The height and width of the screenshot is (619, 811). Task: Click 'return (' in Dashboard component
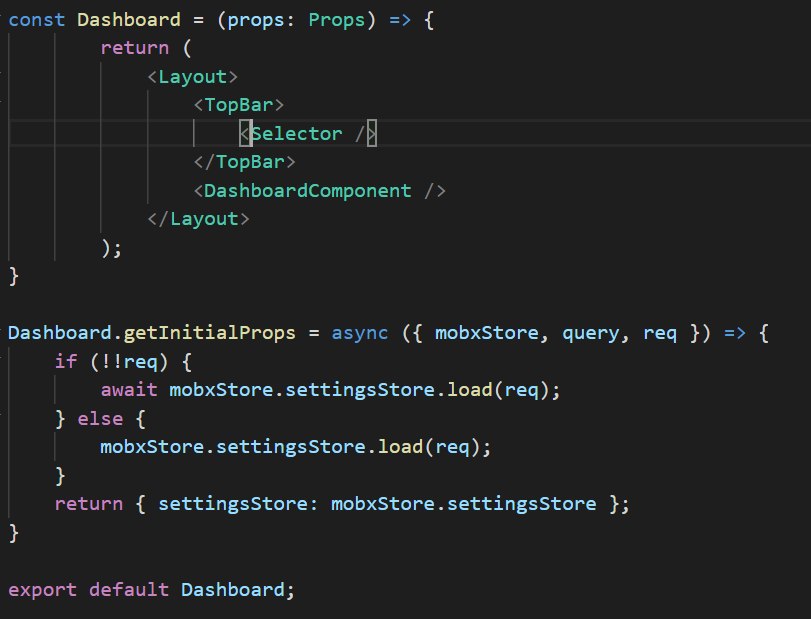pyautogui.click(x=146, y=49)
